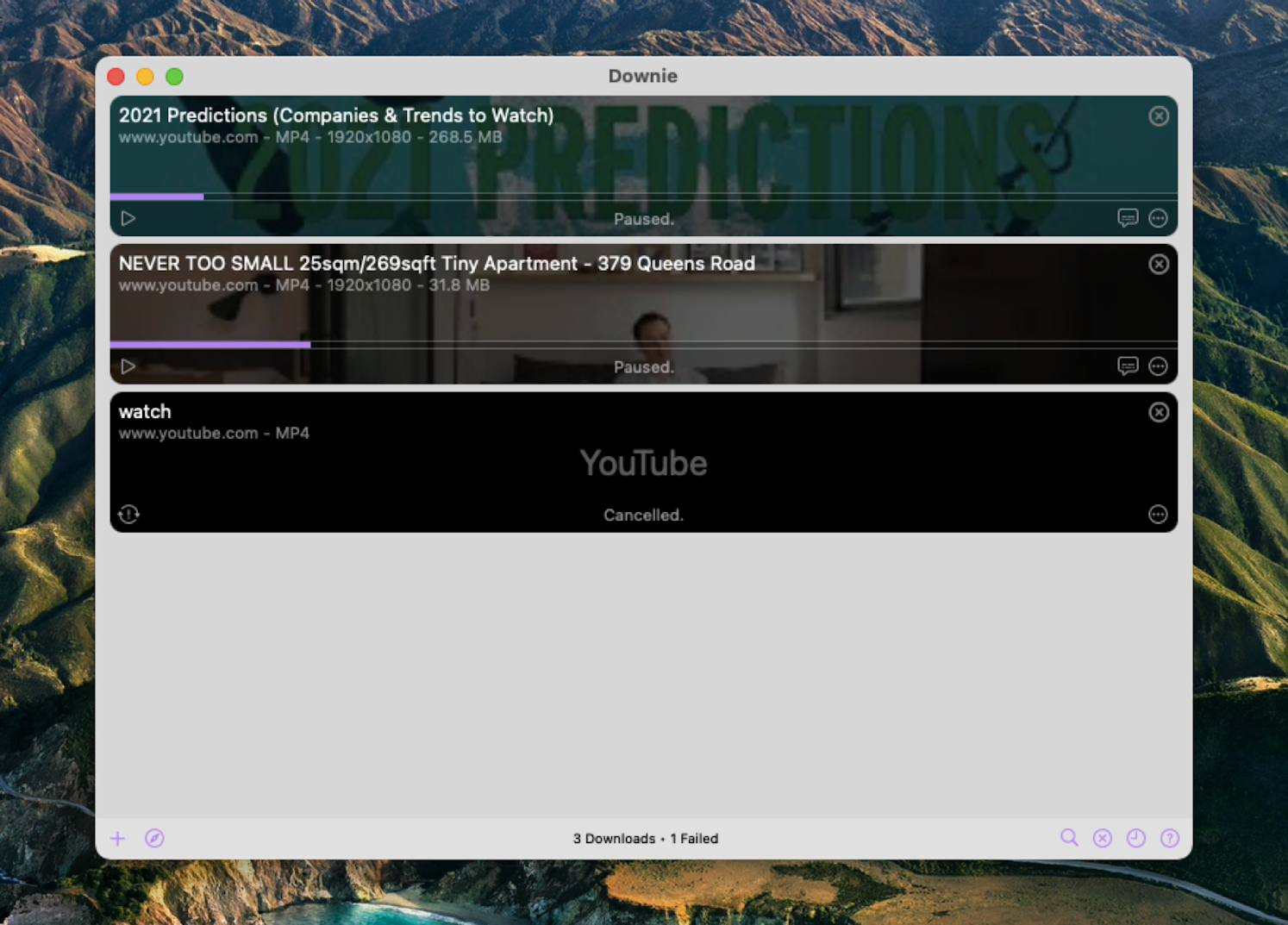This screenshot has height=925, width=1288.
Task: Clear all downloads via bottom X icon
Action: [1103, 838]
